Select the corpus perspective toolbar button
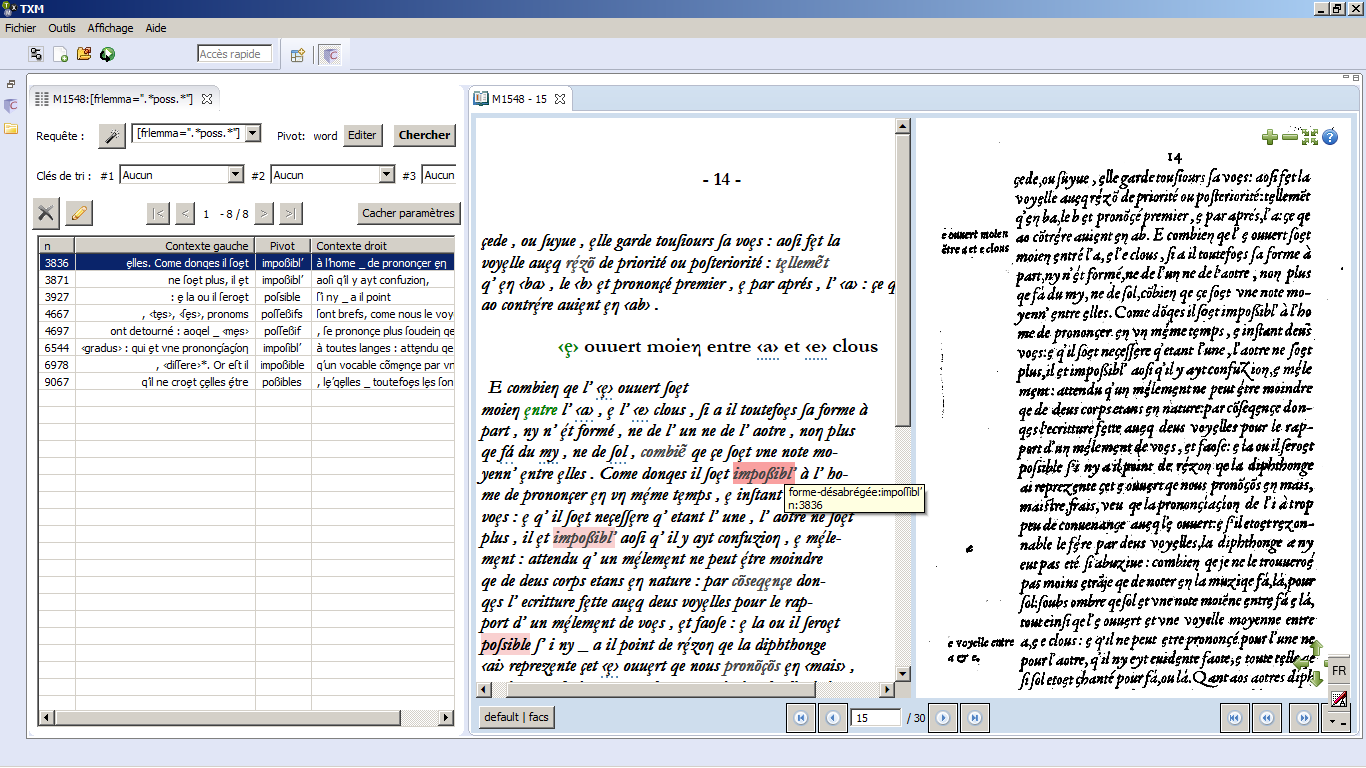 [330, 55]
